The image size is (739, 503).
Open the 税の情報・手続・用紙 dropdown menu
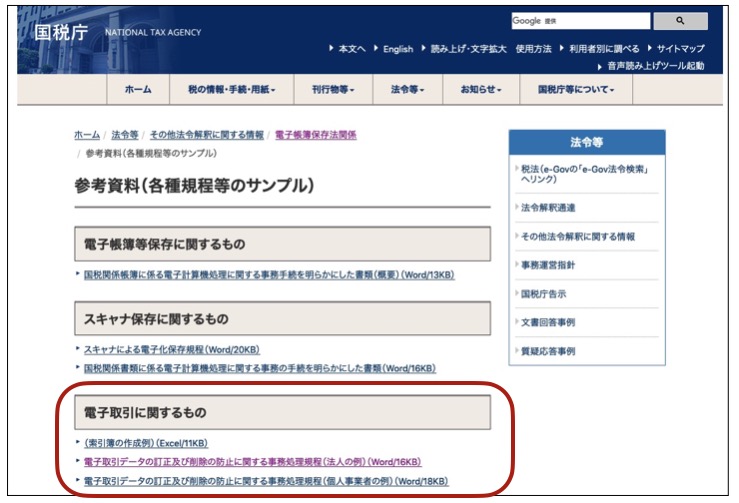[x=231, y=89]
